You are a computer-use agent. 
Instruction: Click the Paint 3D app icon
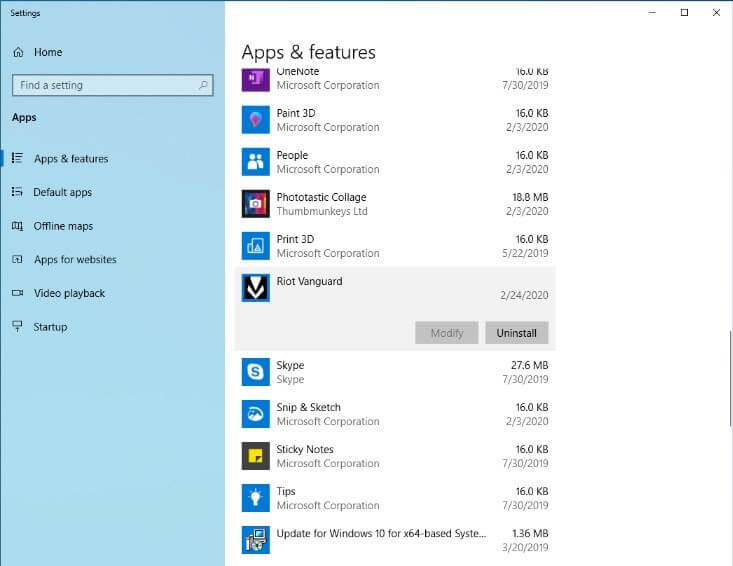tap(256, 120)
